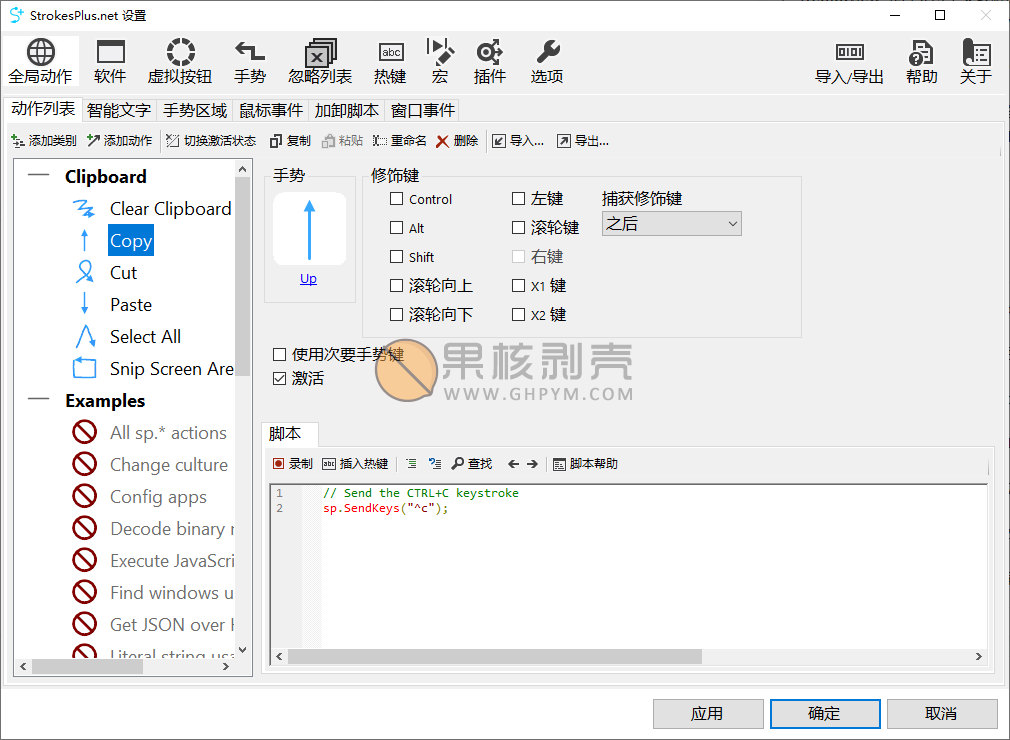
Task: Open the 捕获修饰键 dropdown showing 之后
Action: (671, 223)
